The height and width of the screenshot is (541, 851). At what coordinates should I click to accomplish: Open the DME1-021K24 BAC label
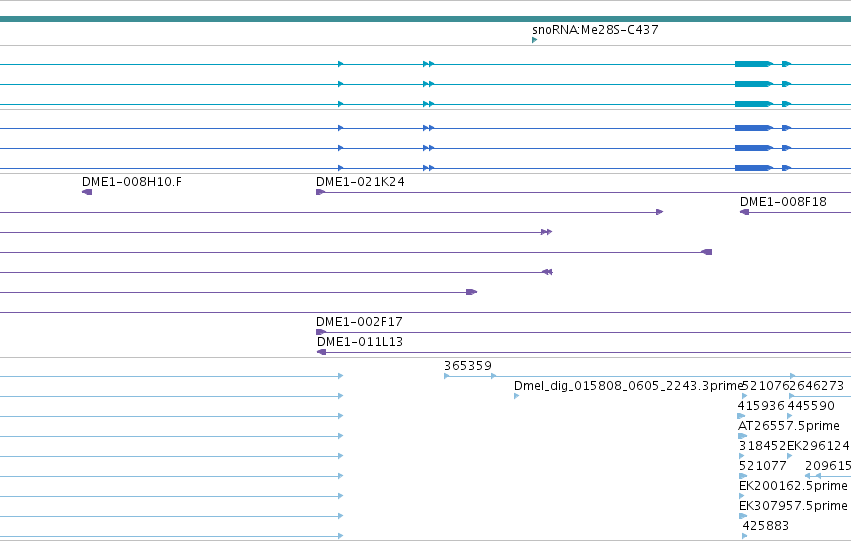pyautogui.click(x=360, y=182)
